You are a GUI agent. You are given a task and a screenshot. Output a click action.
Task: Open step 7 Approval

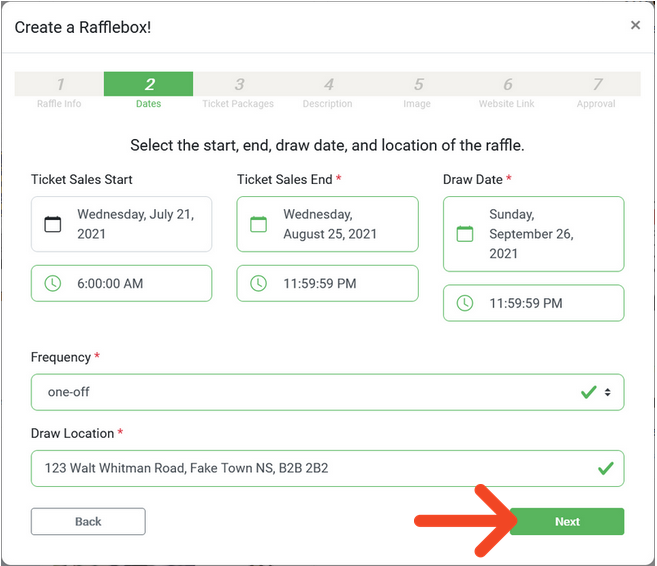coord(596,91)
